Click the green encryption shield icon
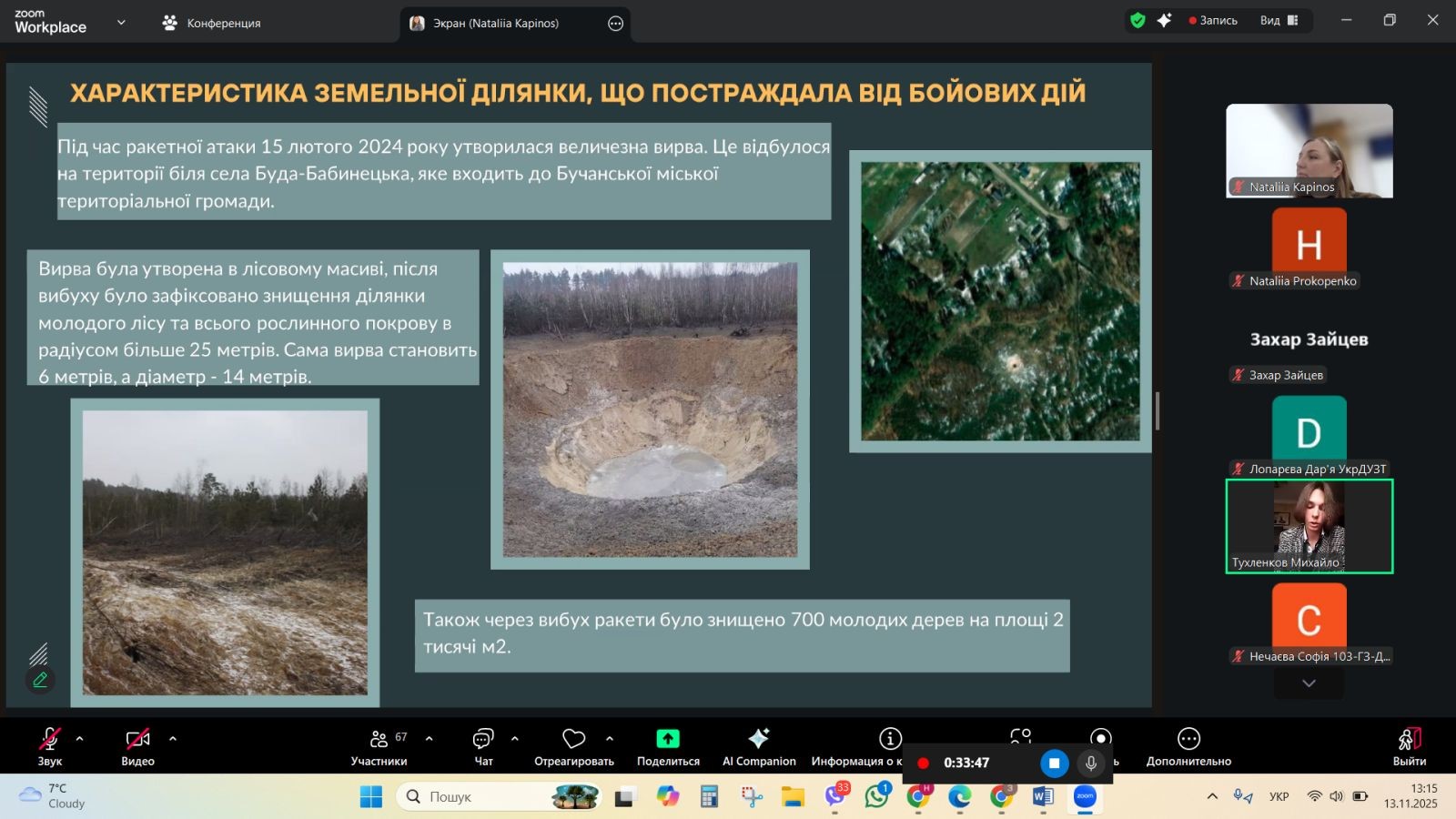Viewport: 1456px width, 819px height. pyautogui.click(x=1137, y=20)
